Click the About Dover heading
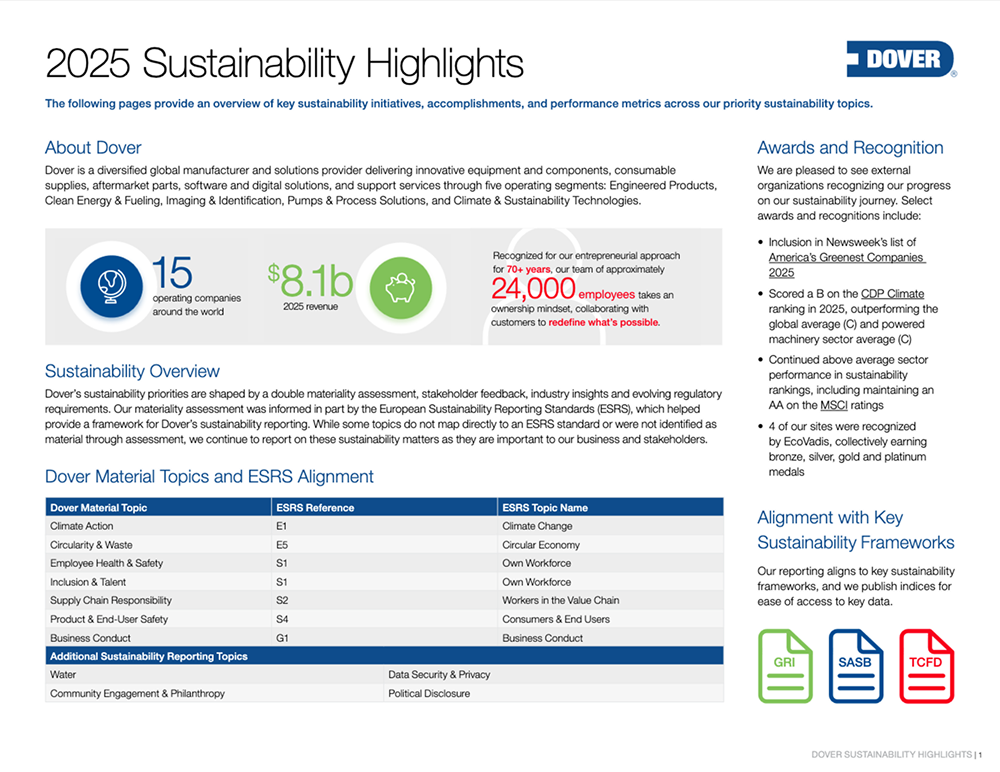 (x=93, y=147)
